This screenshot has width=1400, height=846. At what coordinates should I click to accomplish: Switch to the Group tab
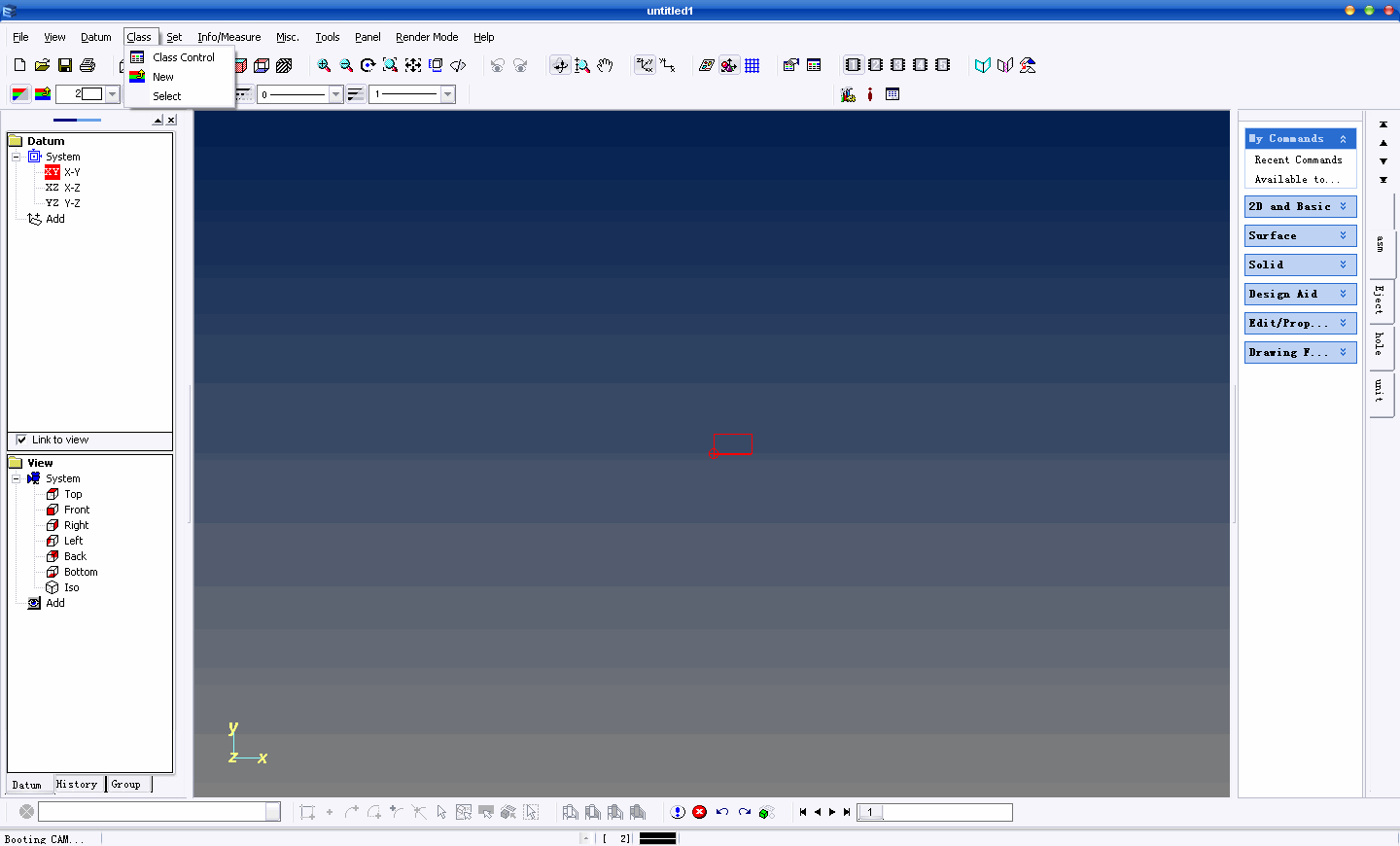(x=126, y=784)
